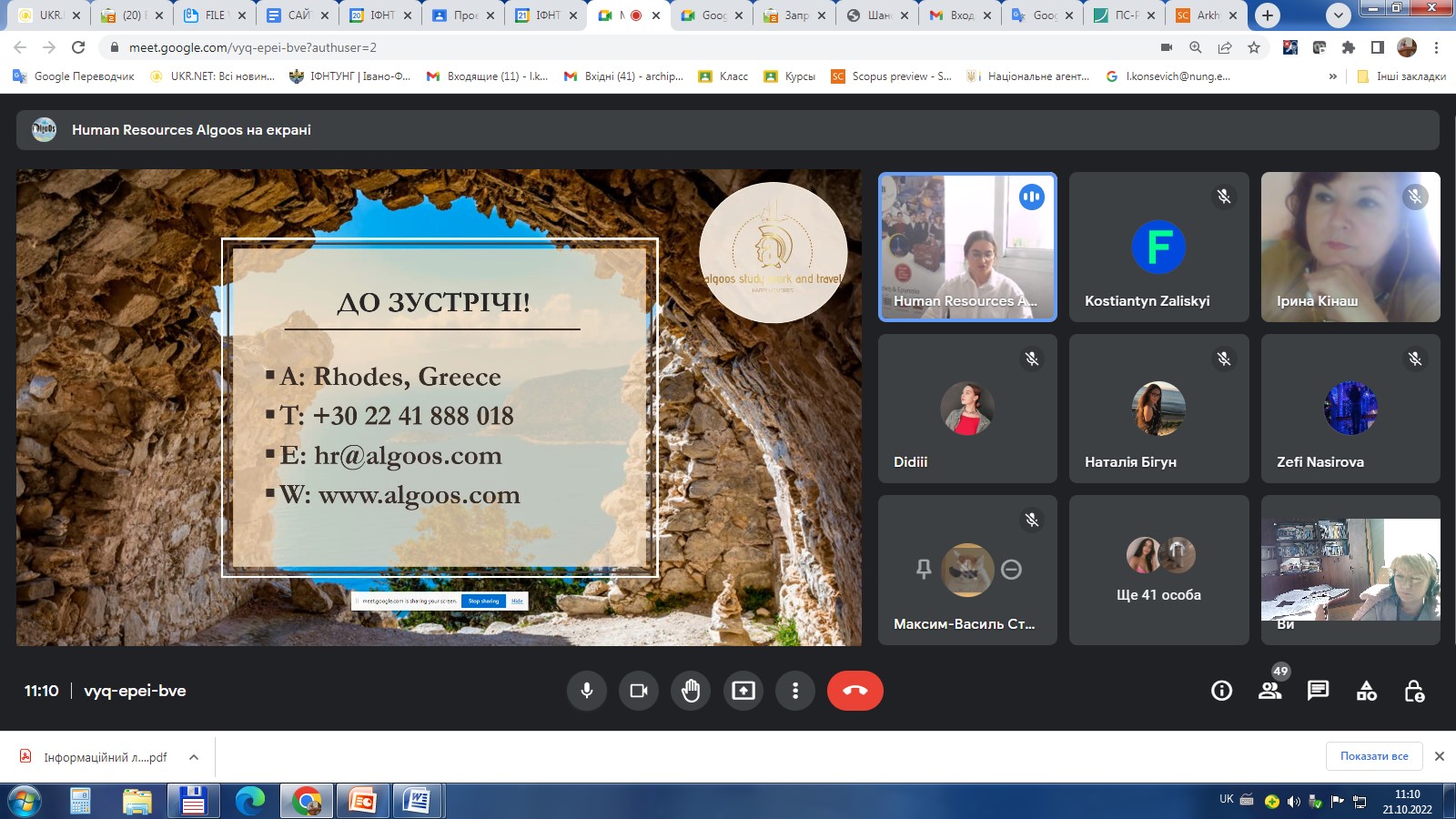Open the Класс bookmark link

pos(723,76)
